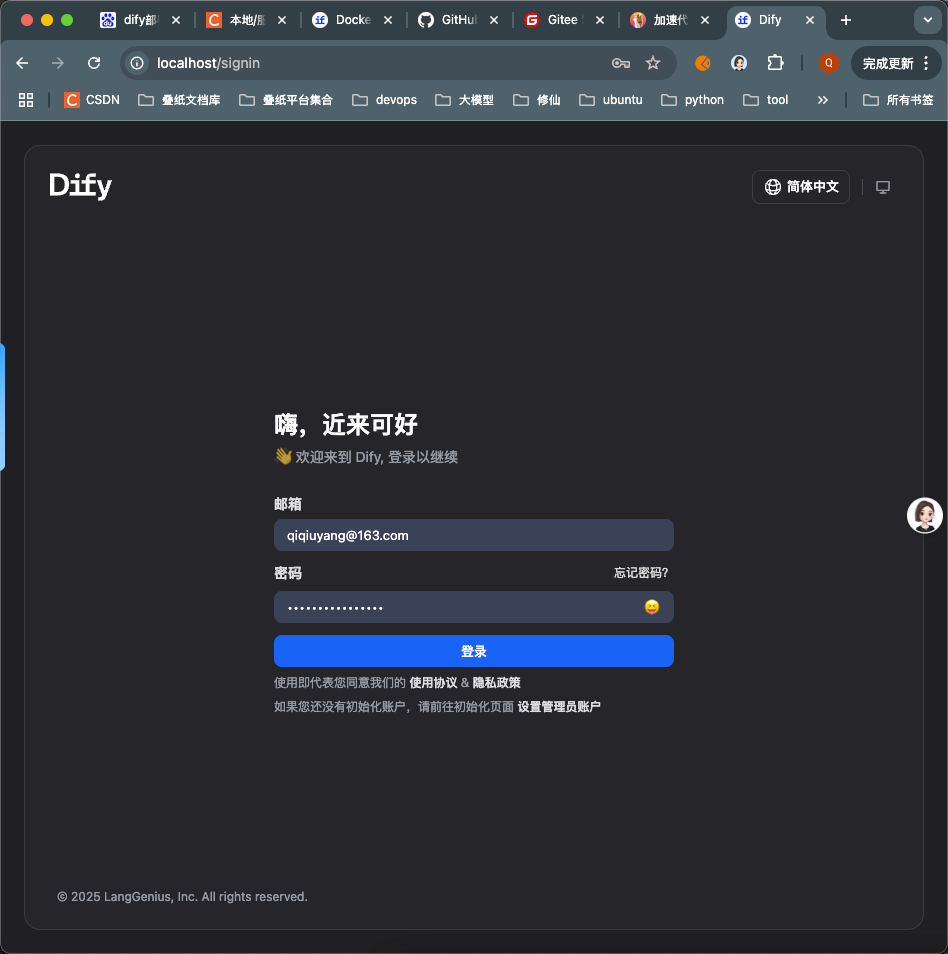Switch to the 加速代 tab
948x954 pixels.
point(660,20)
